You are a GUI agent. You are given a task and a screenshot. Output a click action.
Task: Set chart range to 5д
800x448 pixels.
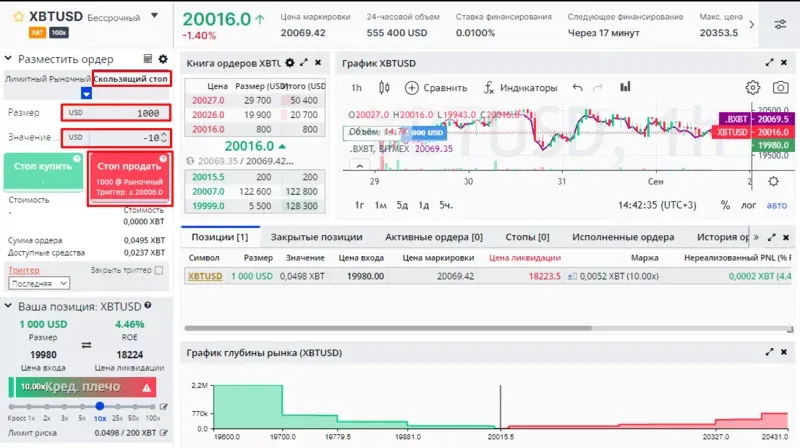[402, 205]
